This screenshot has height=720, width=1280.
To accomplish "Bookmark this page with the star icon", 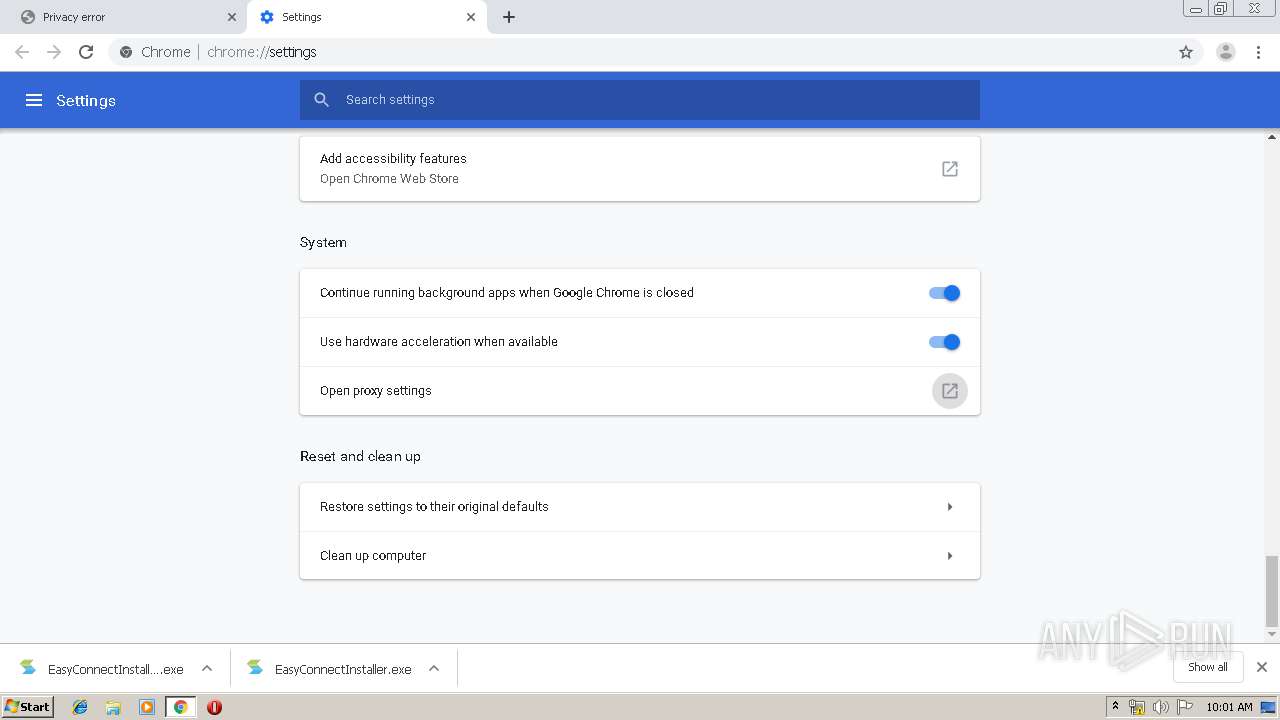I will [1186, 52].
